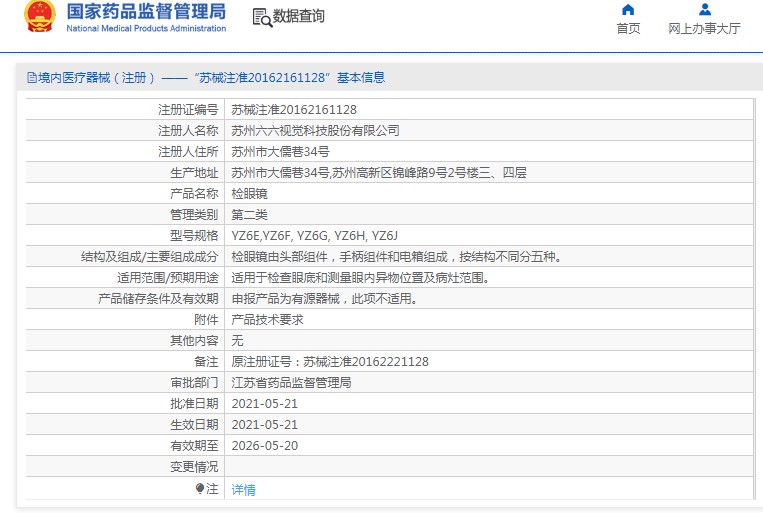Viewport: 763px width, 513px height.
Task: Select 生效日期 value 2021-05-21
Action: [x=264, y=424]
